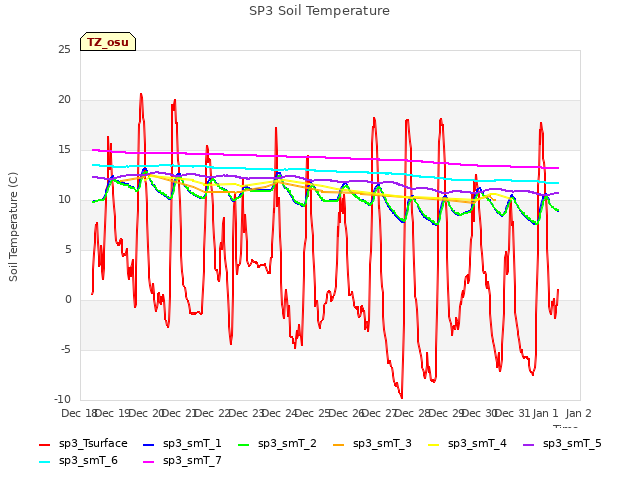
Task: Click the 0 y-axis tick label
Action: point(68,300)
